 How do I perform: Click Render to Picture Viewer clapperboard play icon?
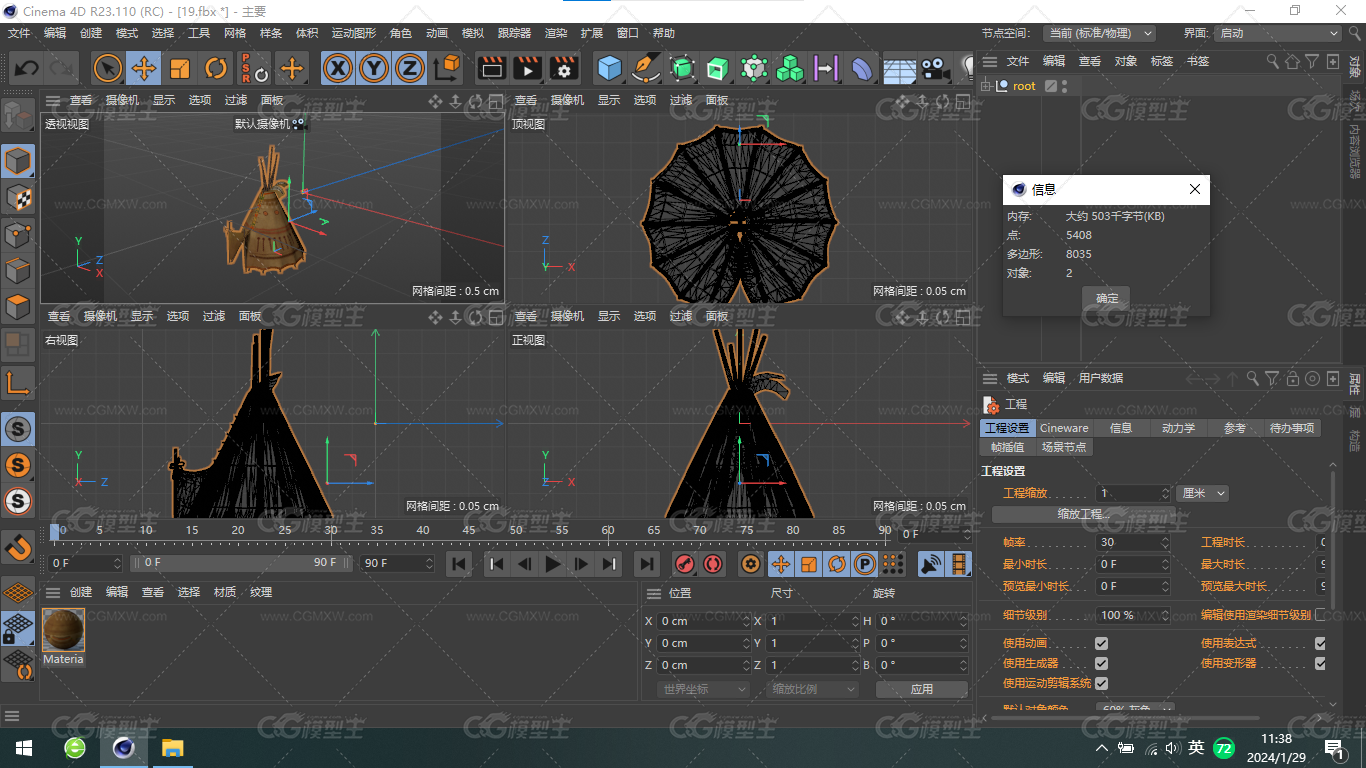[x=527, y=68]
